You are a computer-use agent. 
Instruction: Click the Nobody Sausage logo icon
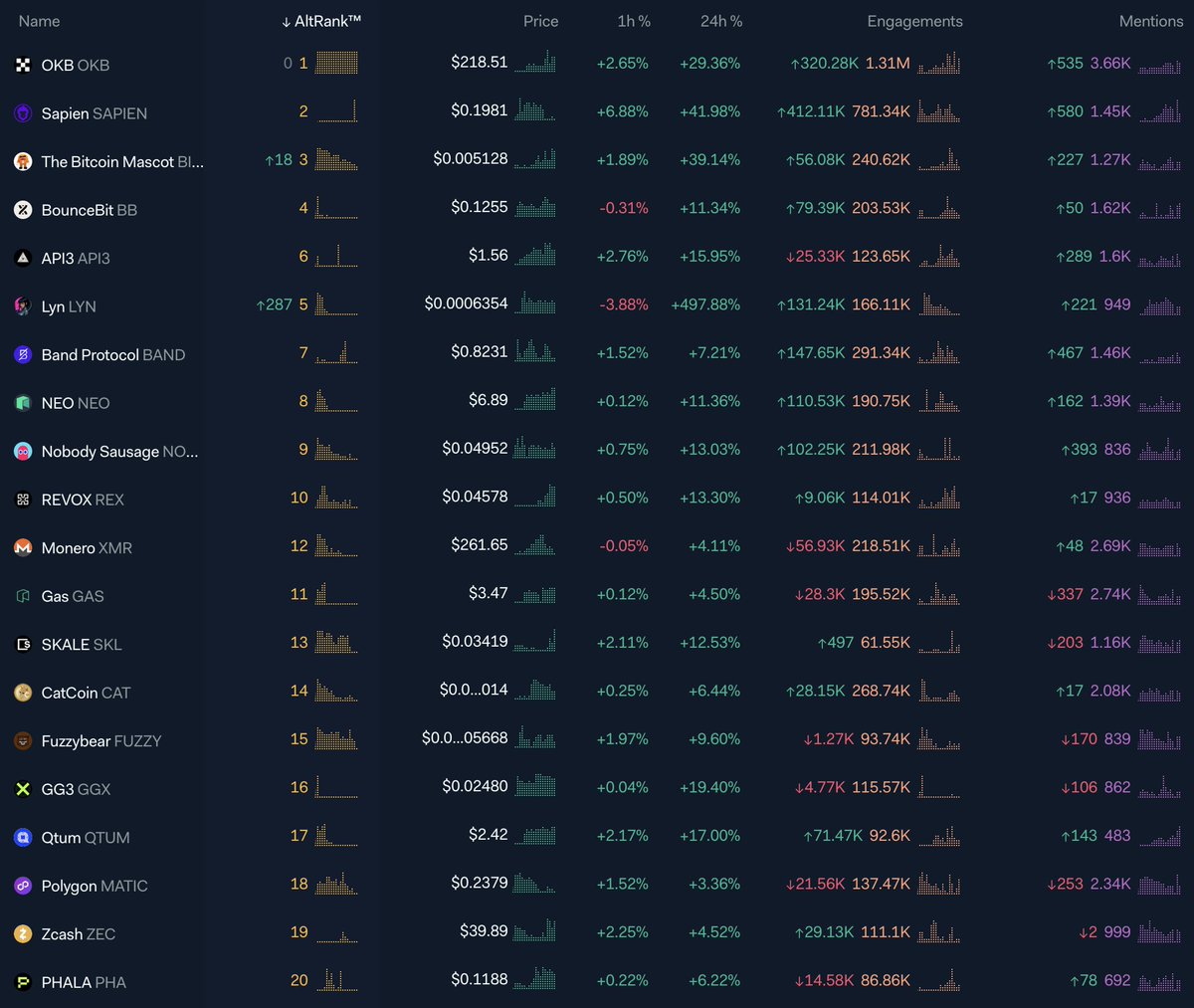(x=23, y=451)
